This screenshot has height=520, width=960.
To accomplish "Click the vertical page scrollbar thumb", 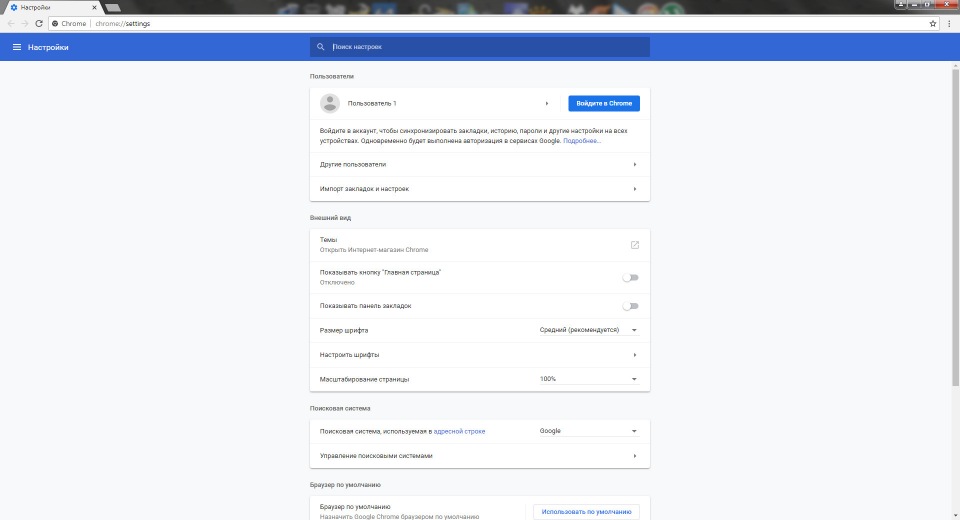I will (x=955, y=227).
